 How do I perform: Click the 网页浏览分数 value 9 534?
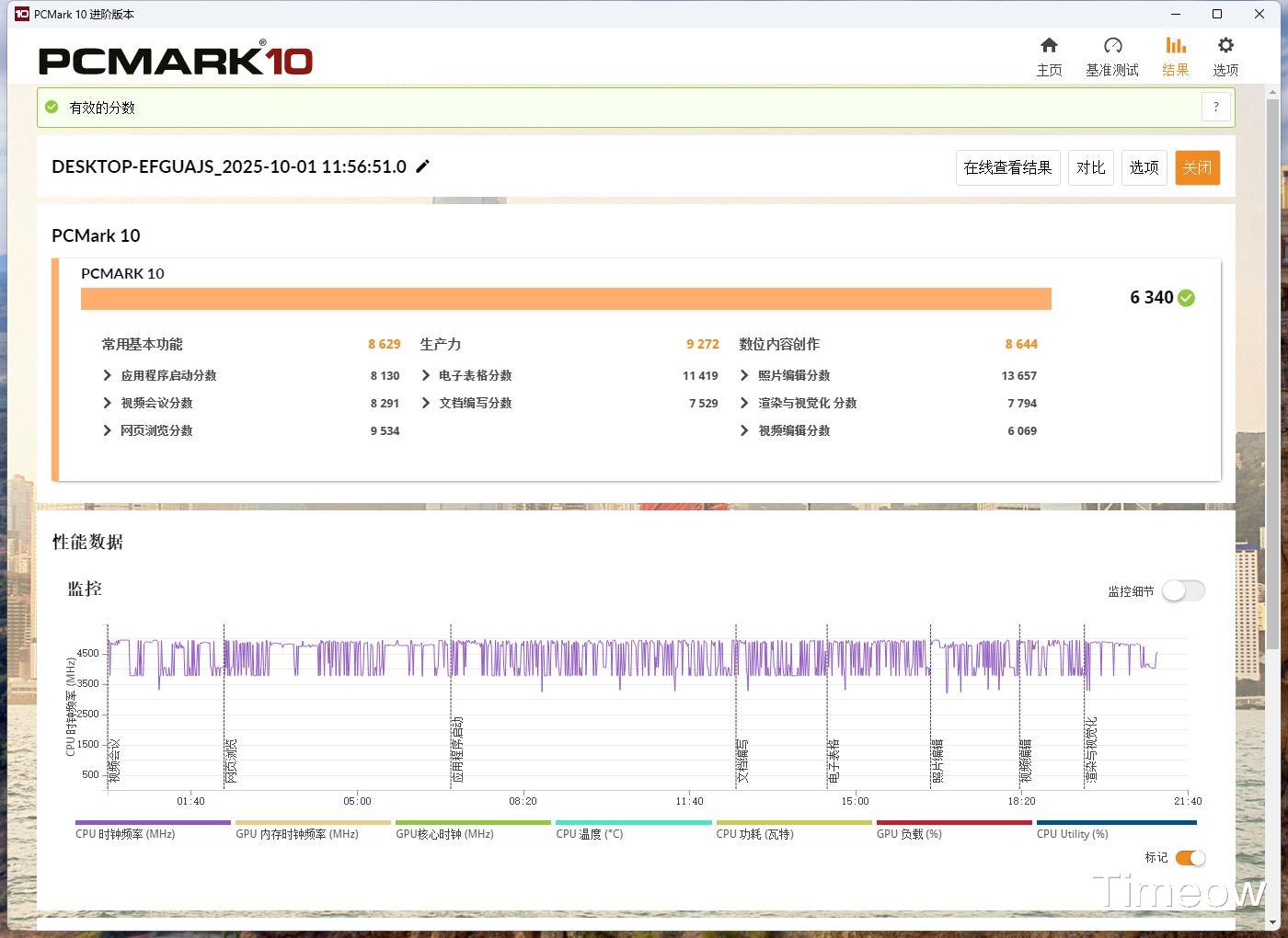pyautogui.click(x=385, y=430)
